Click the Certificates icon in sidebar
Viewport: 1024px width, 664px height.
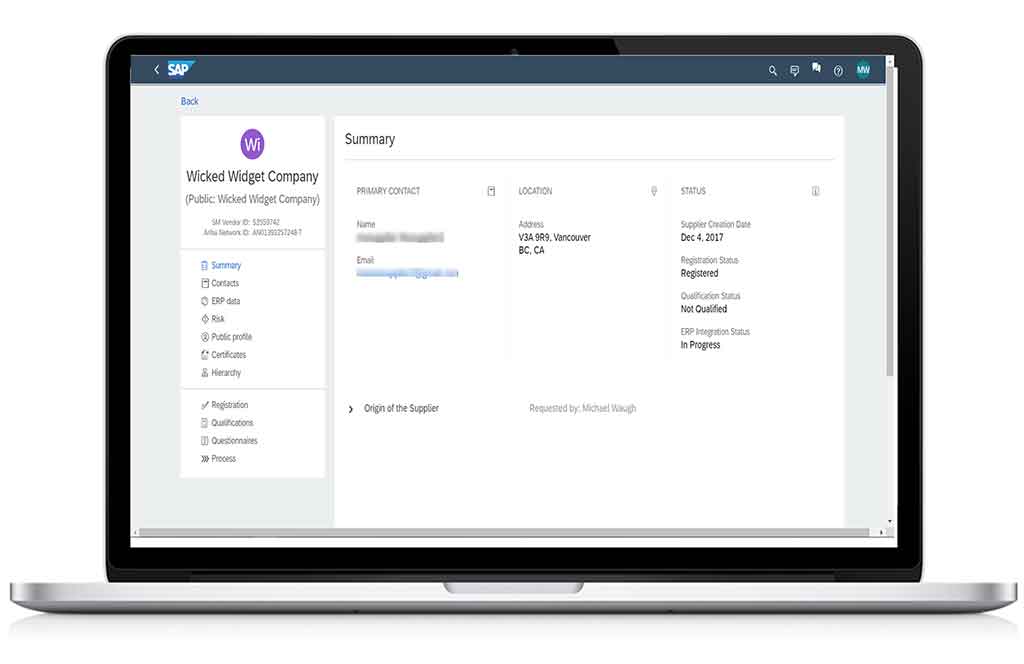(205, 355)
